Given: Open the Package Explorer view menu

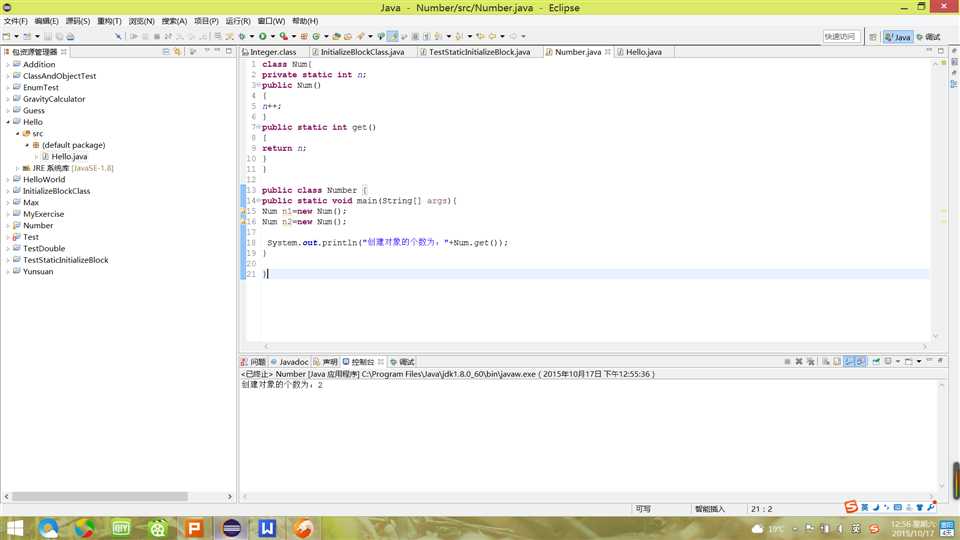Looking at the screenshot, I should tap(206, 51).
